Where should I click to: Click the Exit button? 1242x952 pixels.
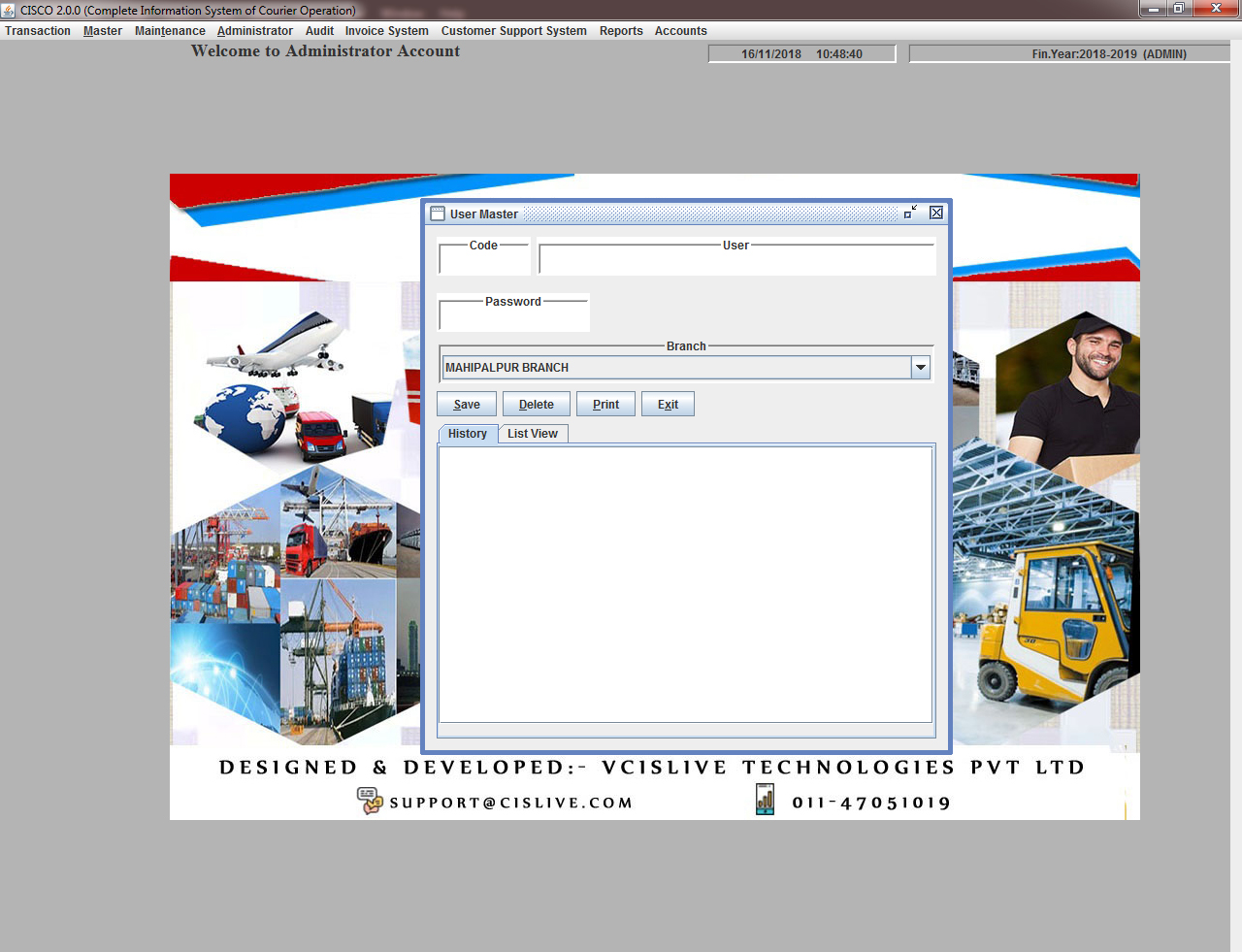pos(668,405)
